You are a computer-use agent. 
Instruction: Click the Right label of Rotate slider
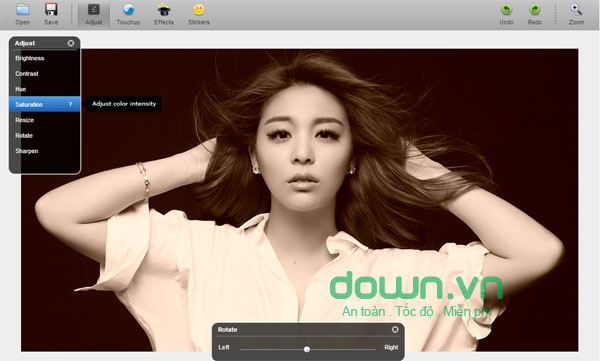391,348
